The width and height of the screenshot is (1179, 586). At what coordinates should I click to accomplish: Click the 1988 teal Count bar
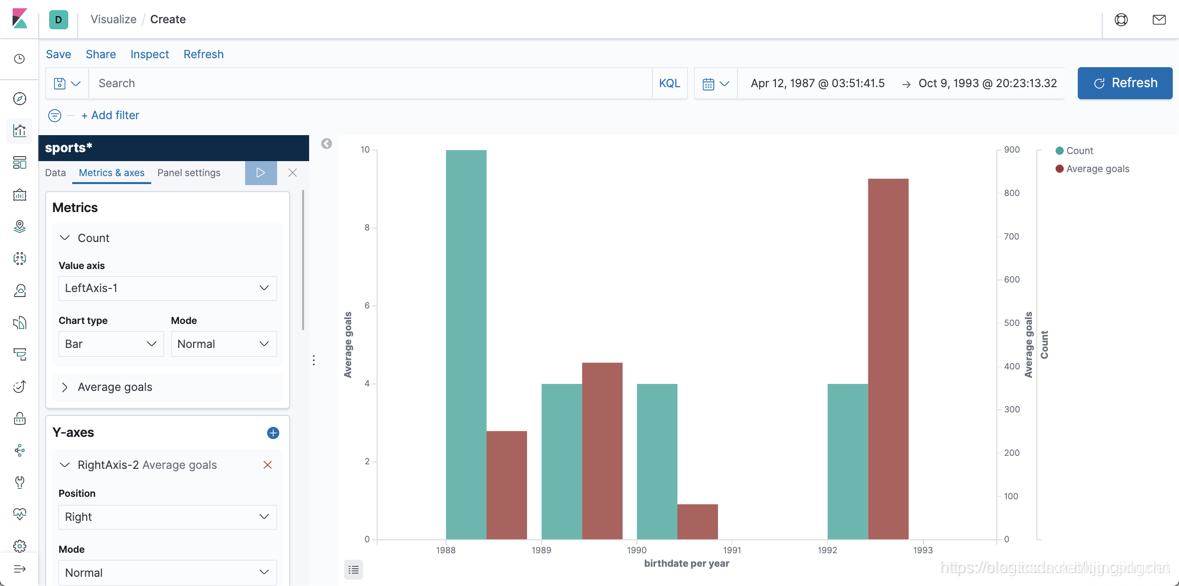466,345
